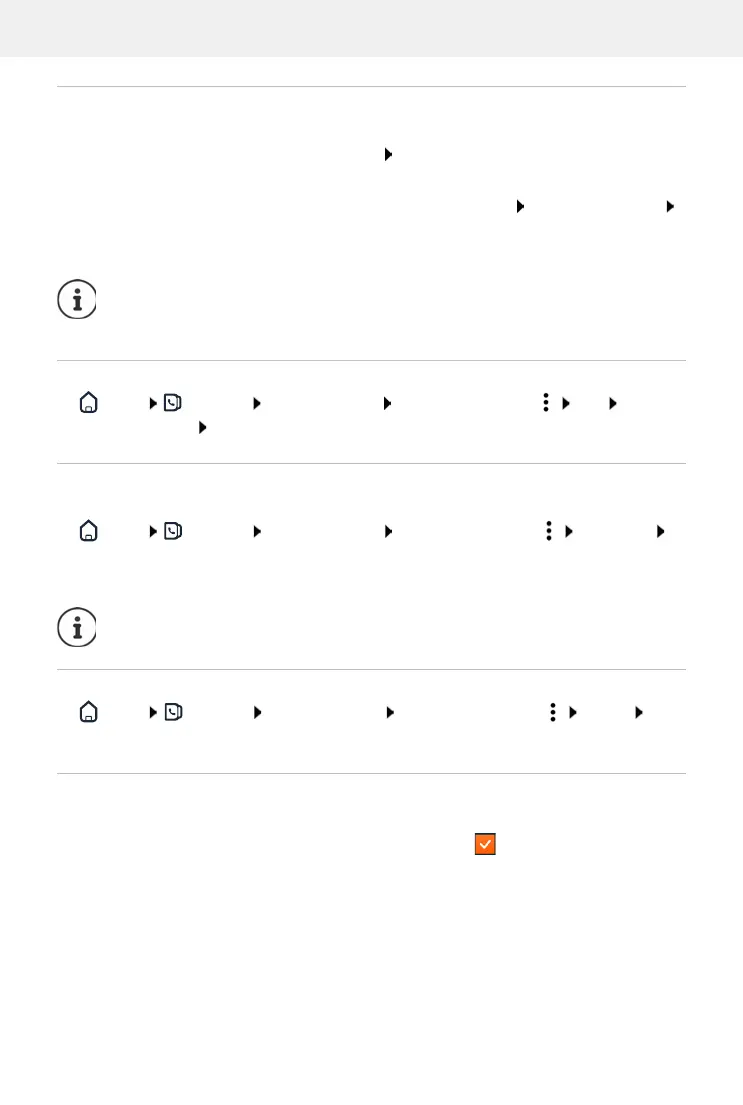
Task: Click the arrow right after the last row's three-dot menu
Action: point(572,712)
